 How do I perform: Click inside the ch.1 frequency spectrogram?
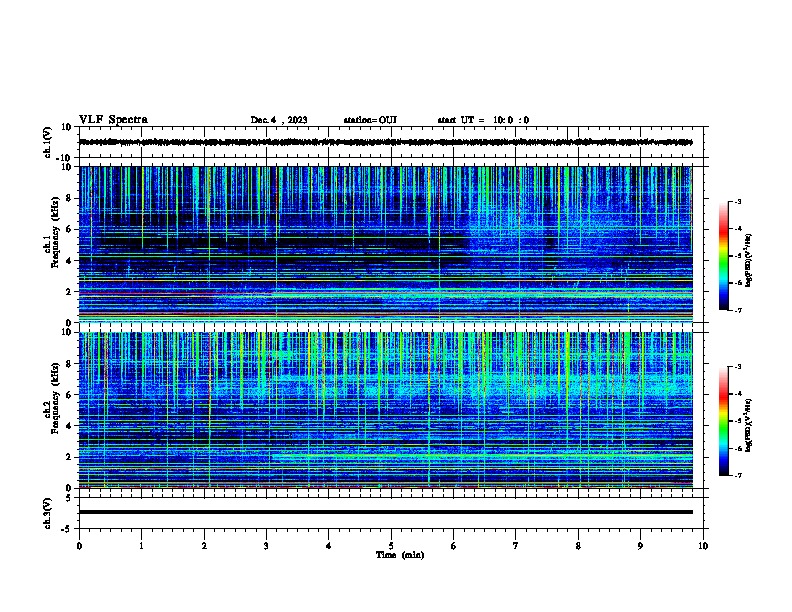(385, 244)
